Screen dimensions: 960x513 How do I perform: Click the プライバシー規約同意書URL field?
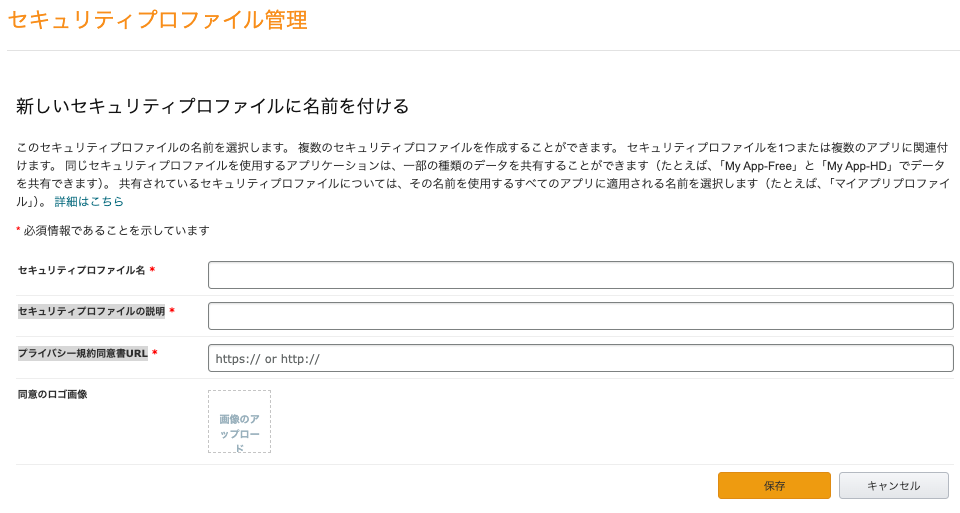point(580,358)
